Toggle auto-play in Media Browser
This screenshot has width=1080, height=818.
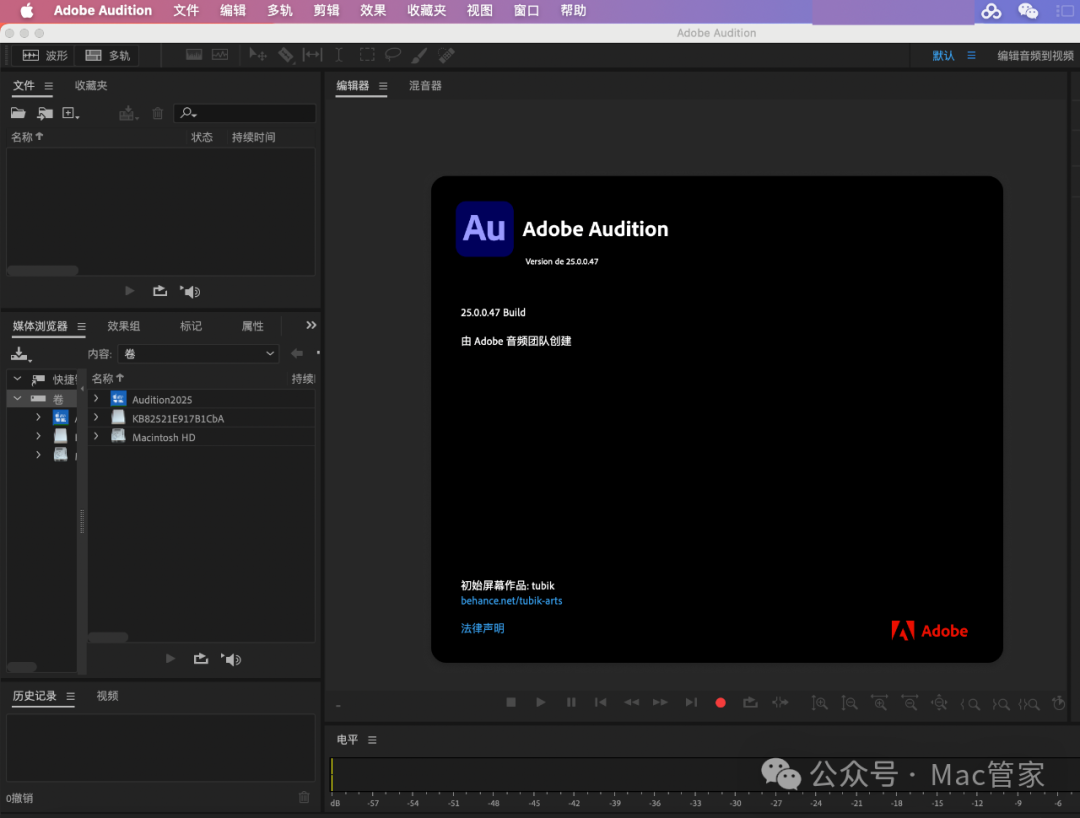coord(231,659)
